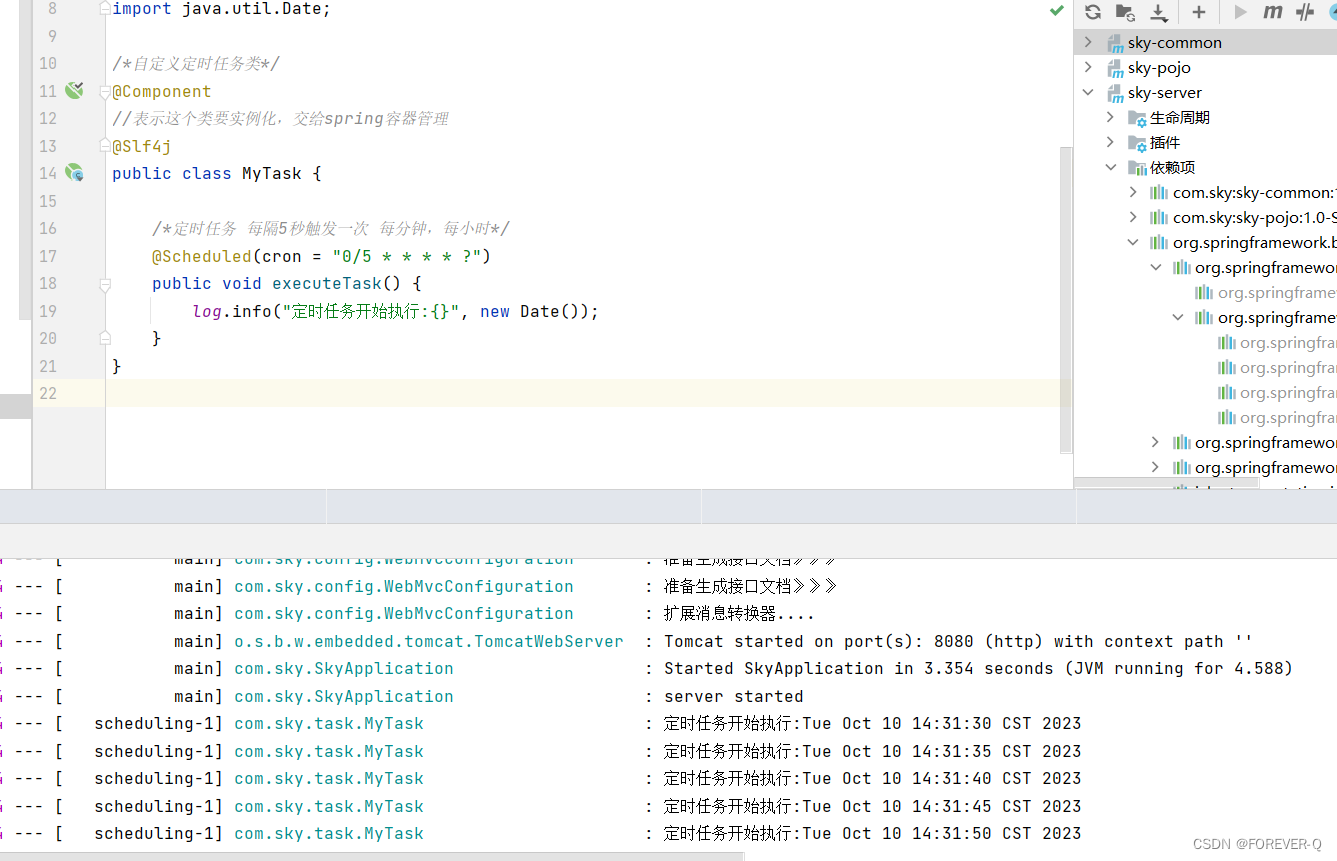
Task: Collapse the sky-server module node
Action: point(1089,93)
